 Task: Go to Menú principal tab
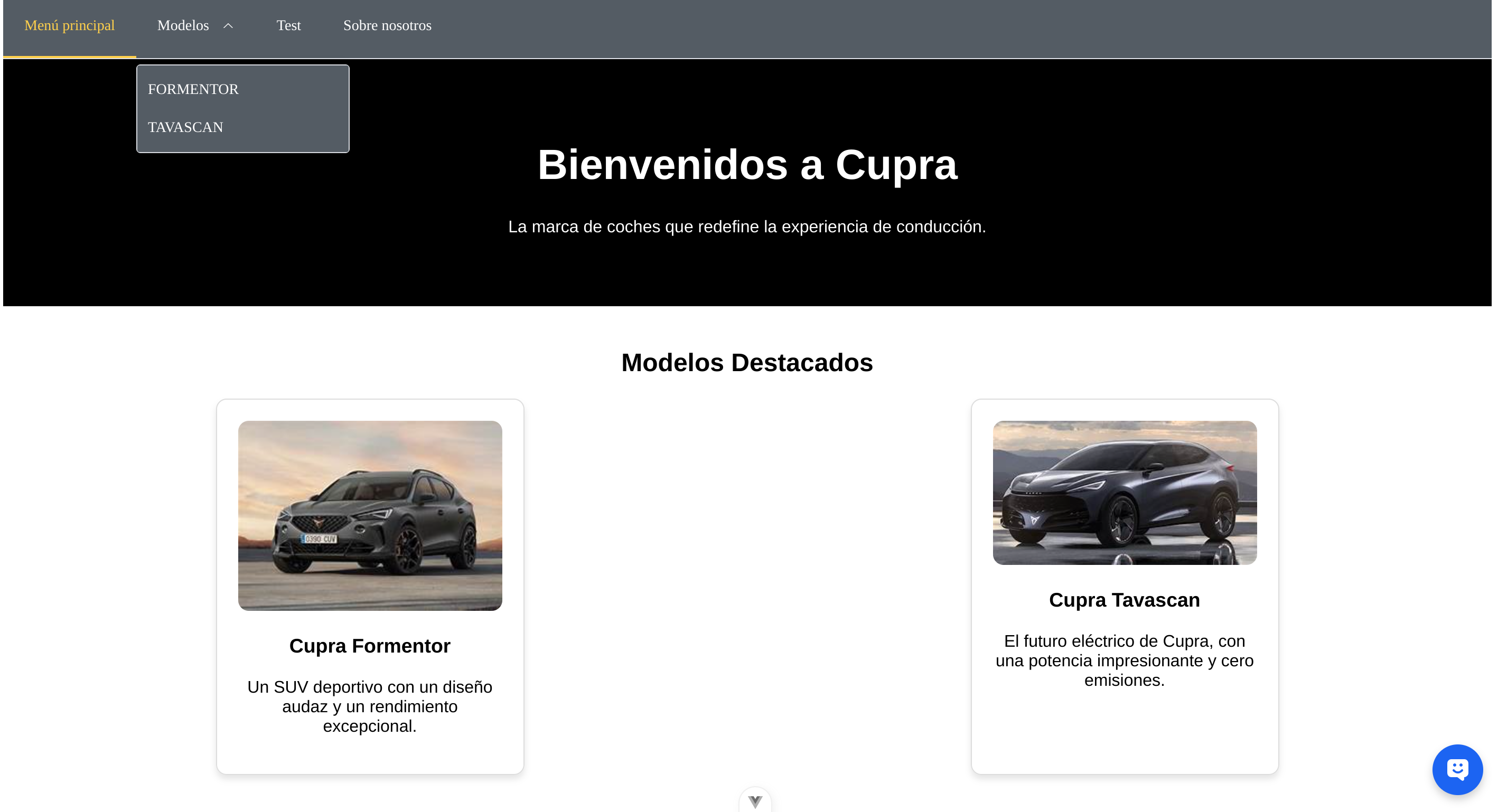[69, 25]
